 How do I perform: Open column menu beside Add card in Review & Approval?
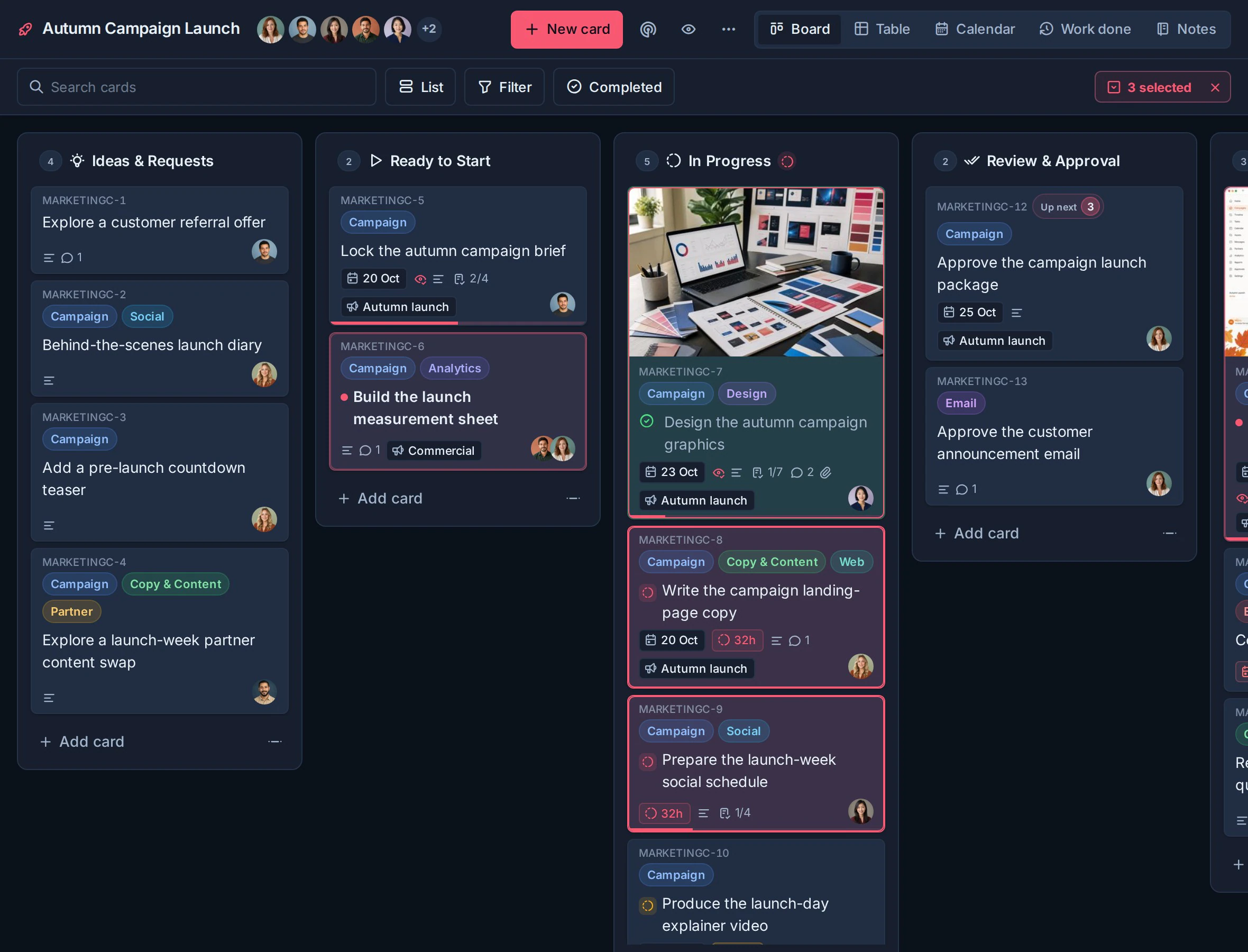click(x=1169, y=533)
